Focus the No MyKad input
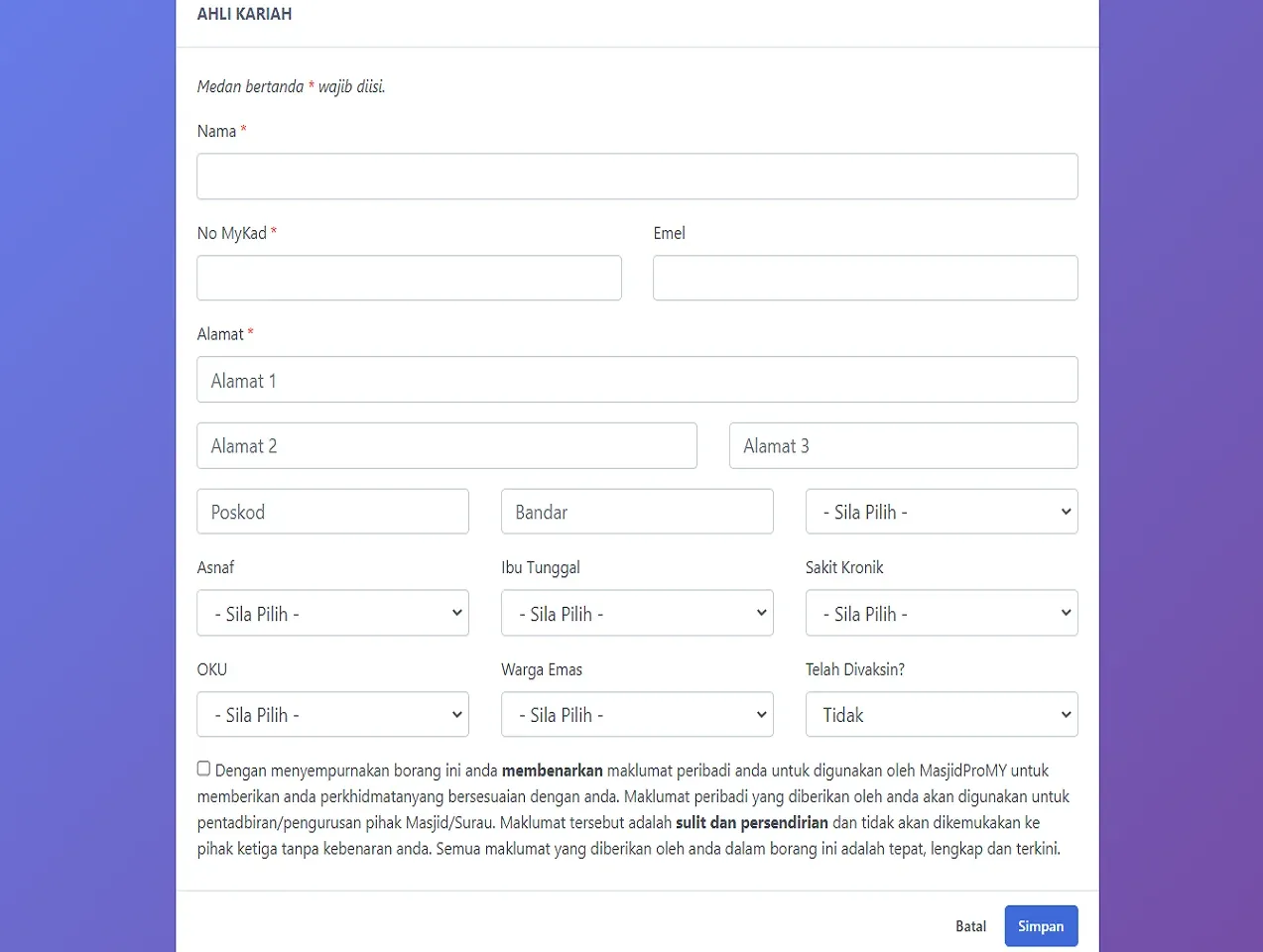Viewport: 1263px width, 952px height. [409, 278]
